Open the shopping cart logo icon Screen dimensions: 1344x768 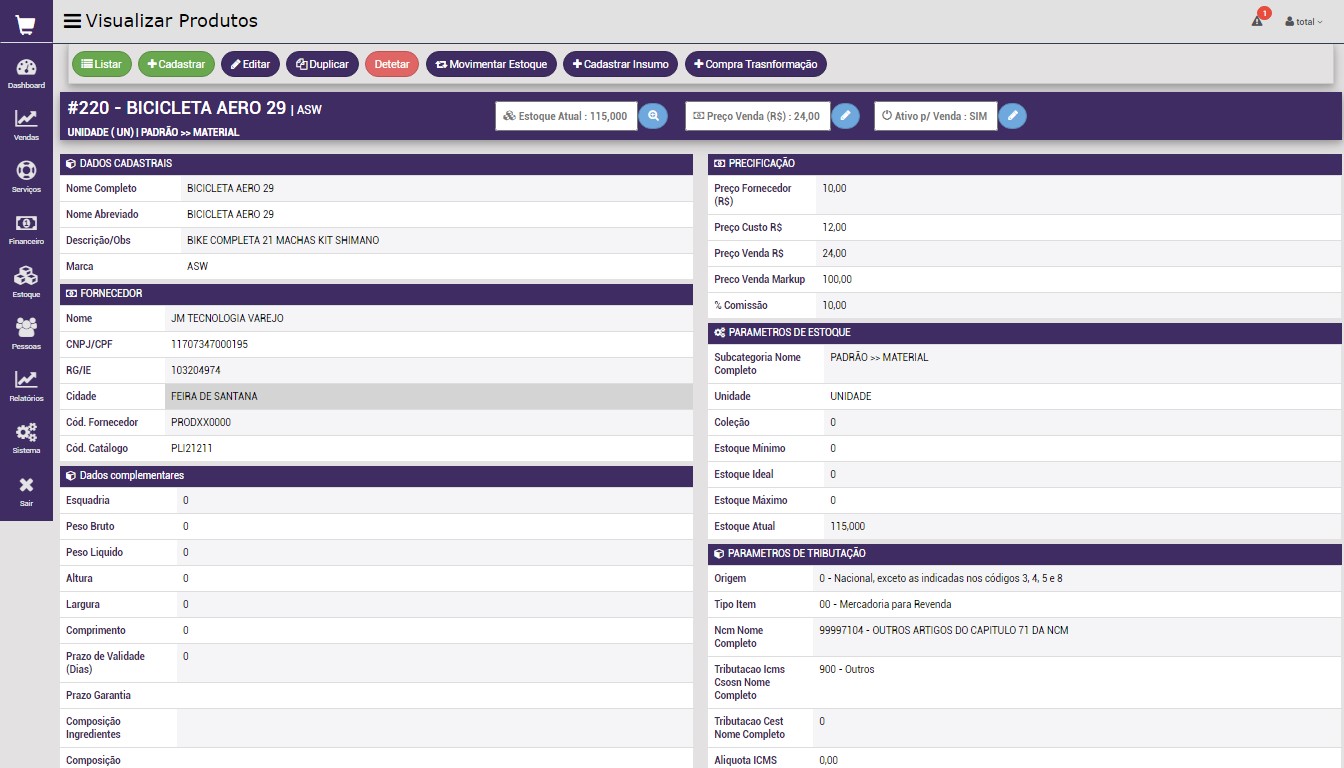[26, 24]
